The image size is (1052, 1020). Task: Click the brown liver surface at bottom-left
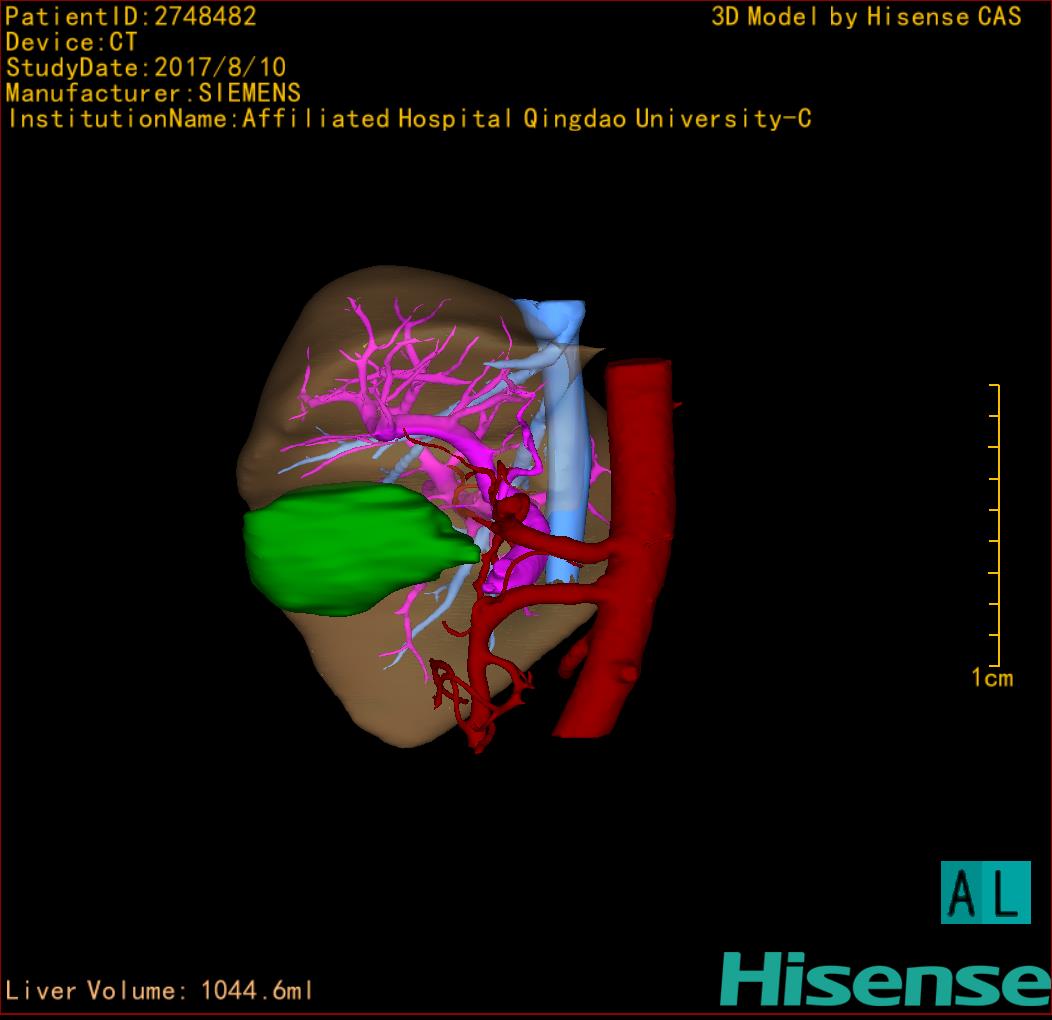pos(380,690)
